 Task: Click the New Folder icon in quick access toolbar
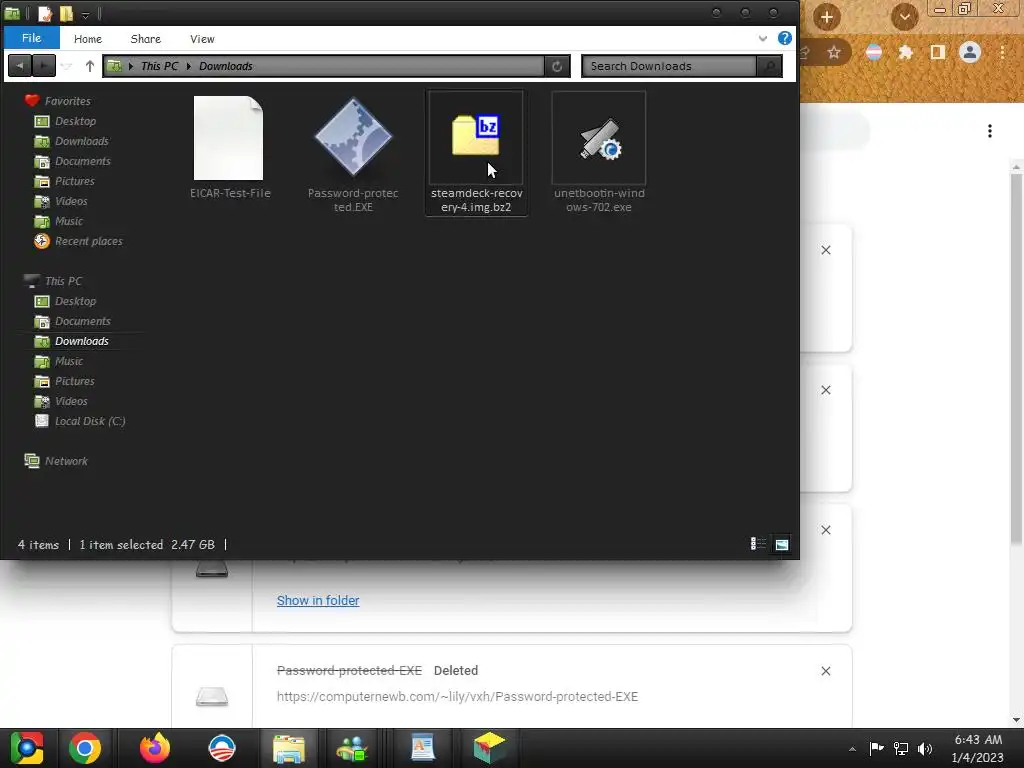click(x=66, y=13)
